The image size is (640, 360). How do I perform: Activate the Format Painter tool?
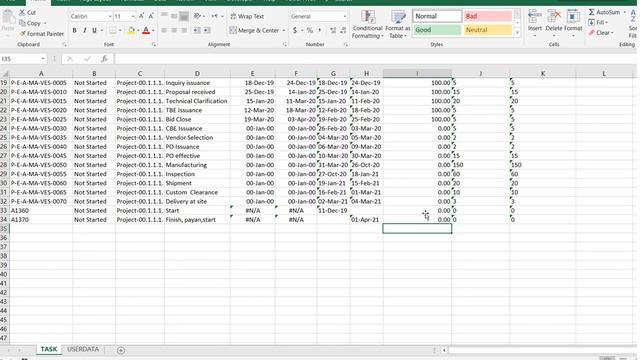tap(41, 34)
